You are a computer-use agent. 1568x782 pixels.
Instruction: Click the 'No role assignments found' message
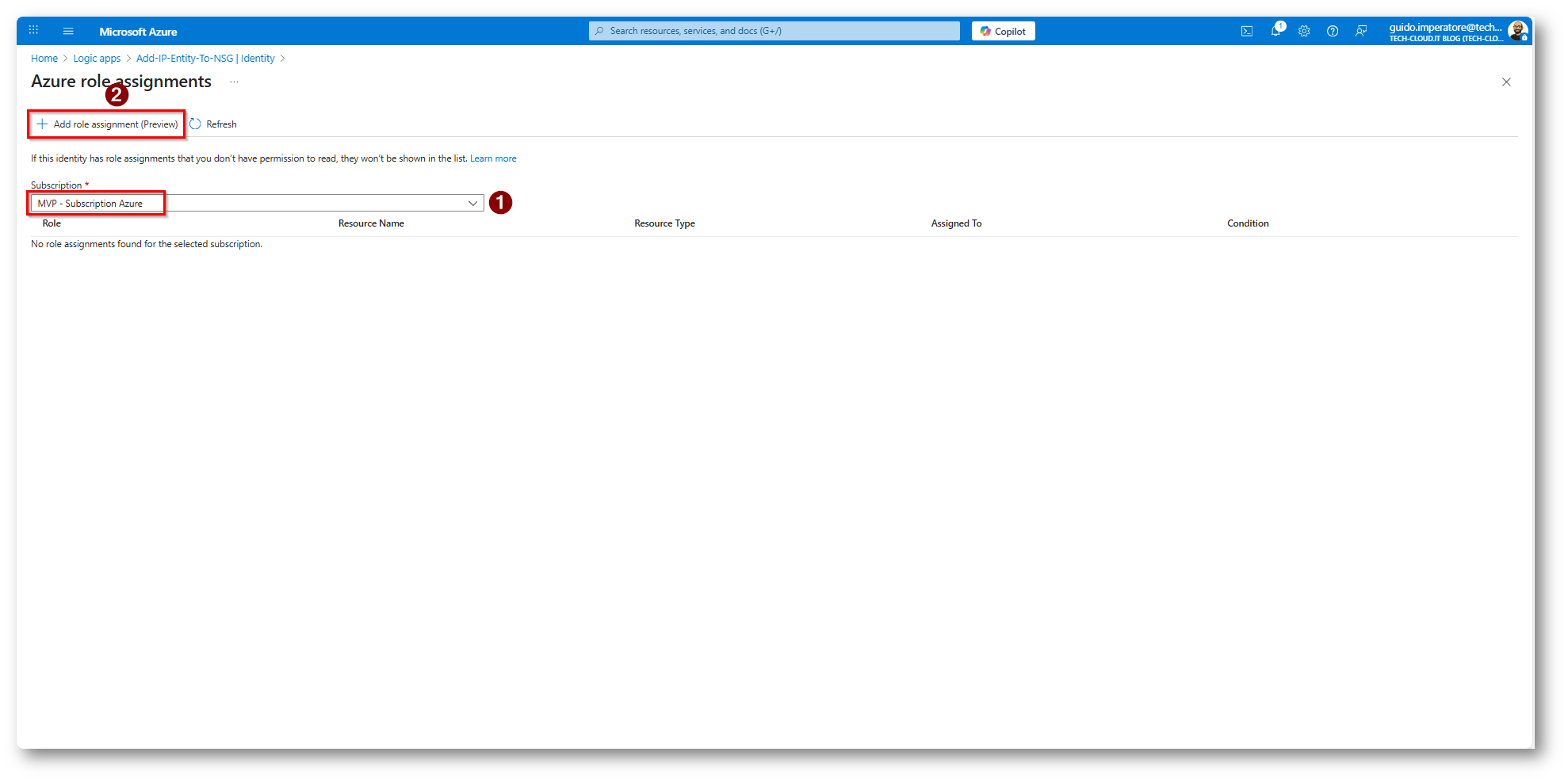click(x=147, y=244)
